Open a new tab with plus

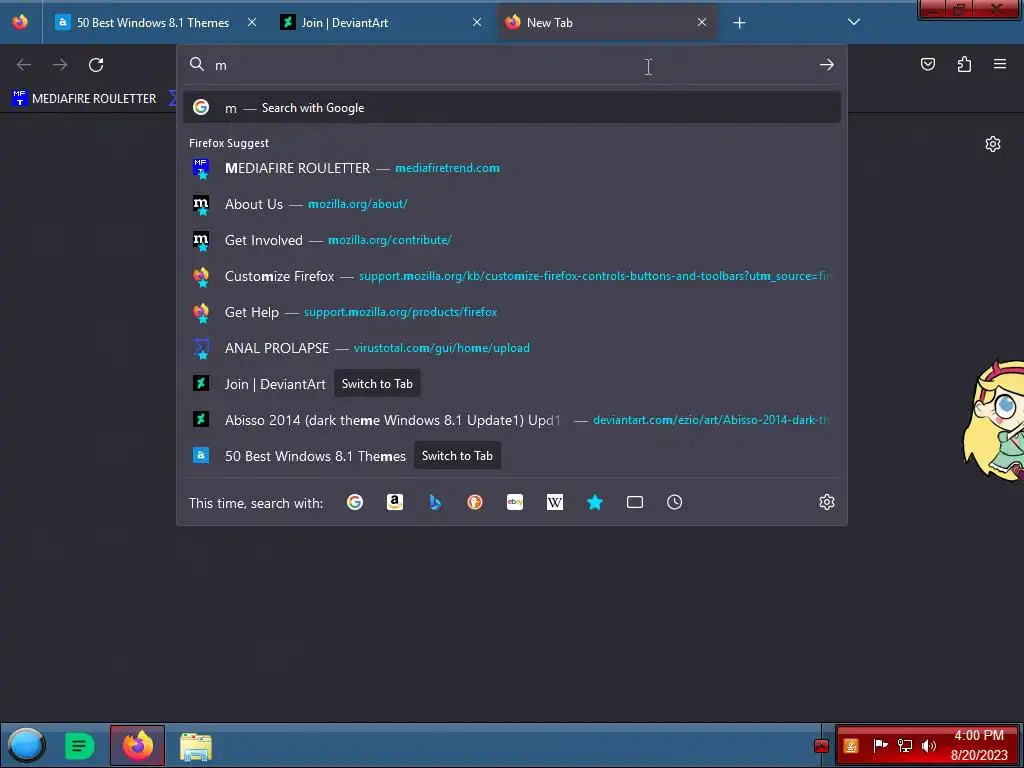[739, 23]
